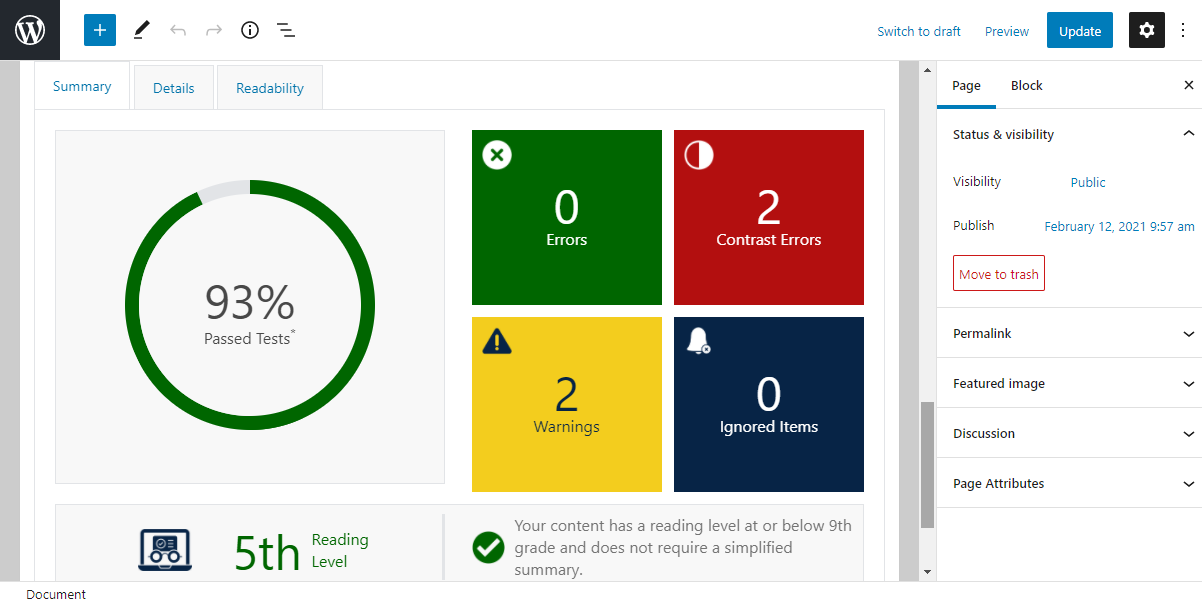Click Switch to draft

click(919, 31)
